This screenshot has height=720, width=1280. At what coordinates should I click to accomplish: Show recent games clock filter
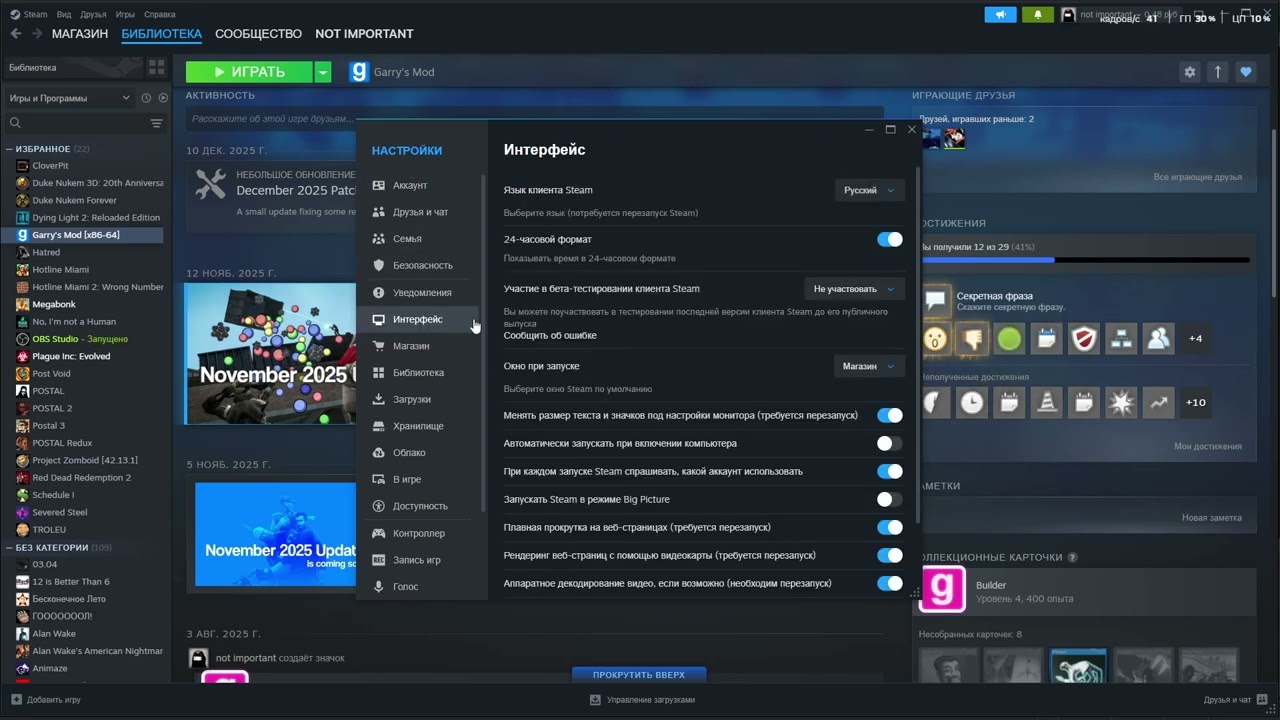[146, 98]
